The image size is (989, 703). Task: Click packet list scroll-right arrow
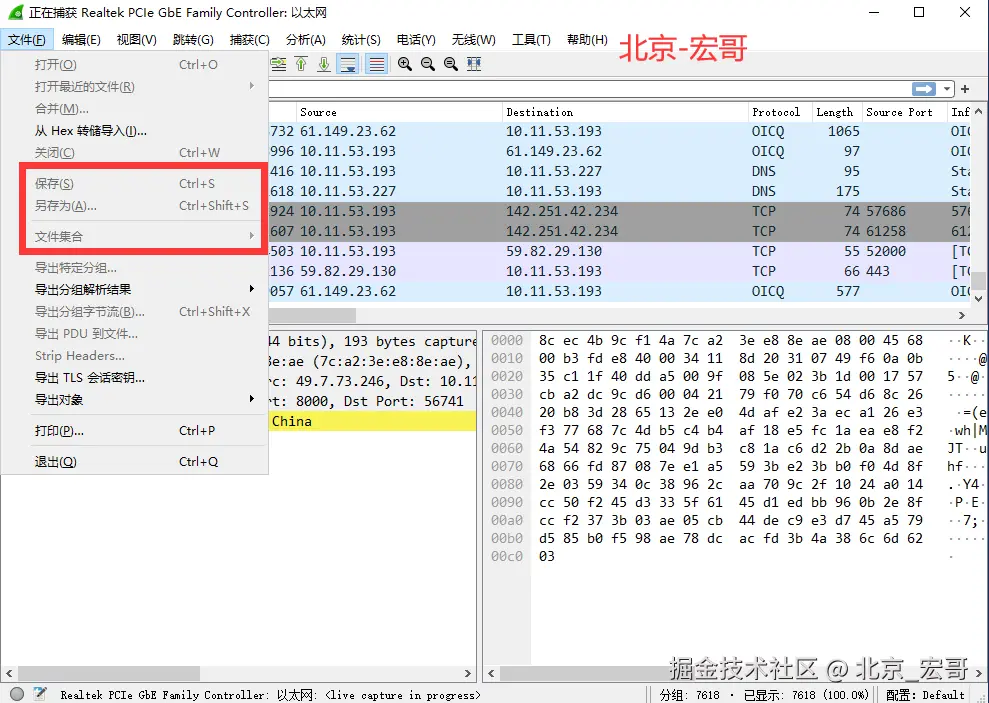[x=962, y=315]
